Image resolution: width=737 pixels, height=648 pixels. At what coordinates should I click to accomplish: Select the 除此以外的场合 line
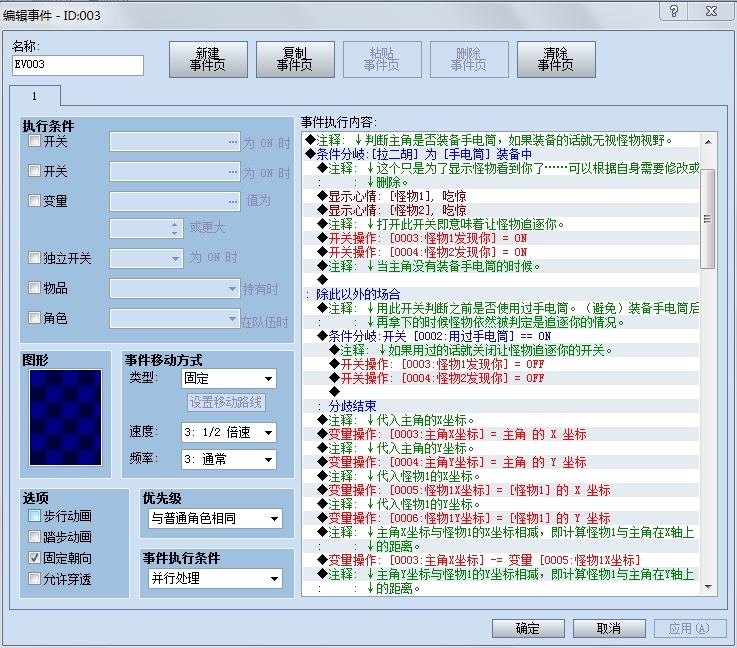[501, 294]
